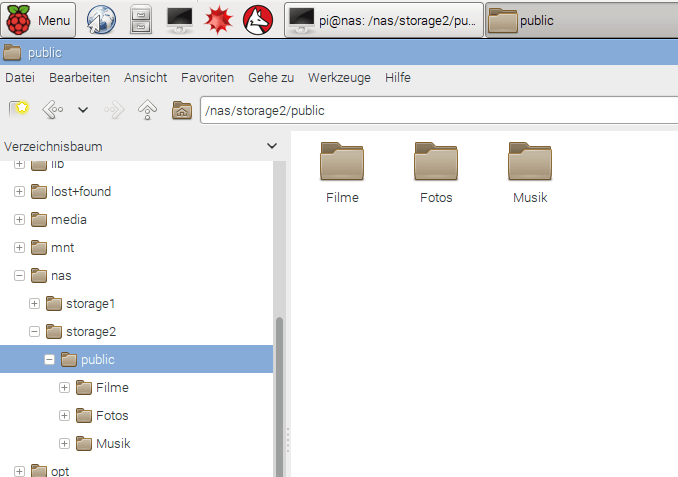Click the new folder toolbar icon

point(18,110)
